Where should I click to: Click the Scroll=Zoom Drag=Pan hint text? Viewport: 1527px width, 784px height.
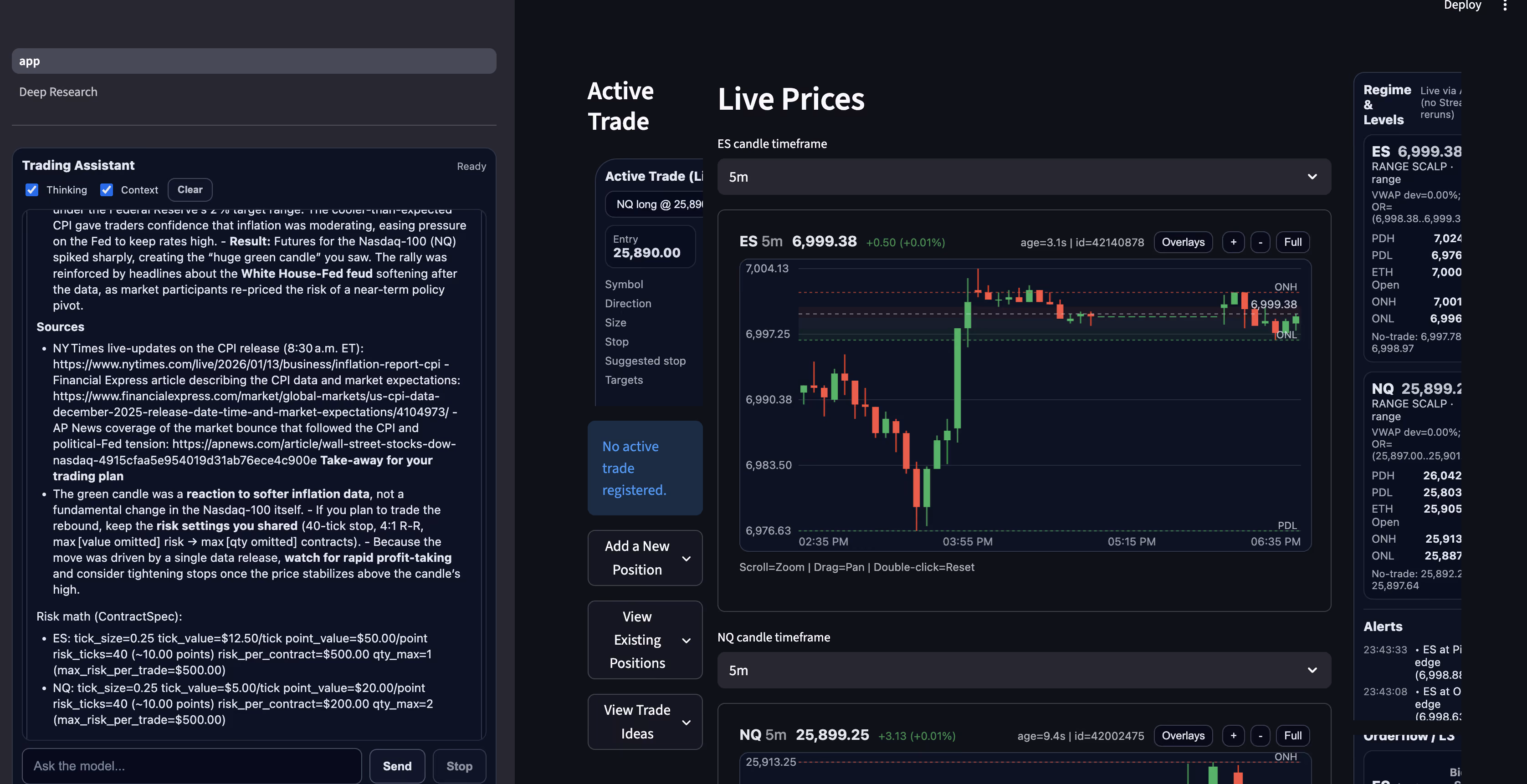856,567
